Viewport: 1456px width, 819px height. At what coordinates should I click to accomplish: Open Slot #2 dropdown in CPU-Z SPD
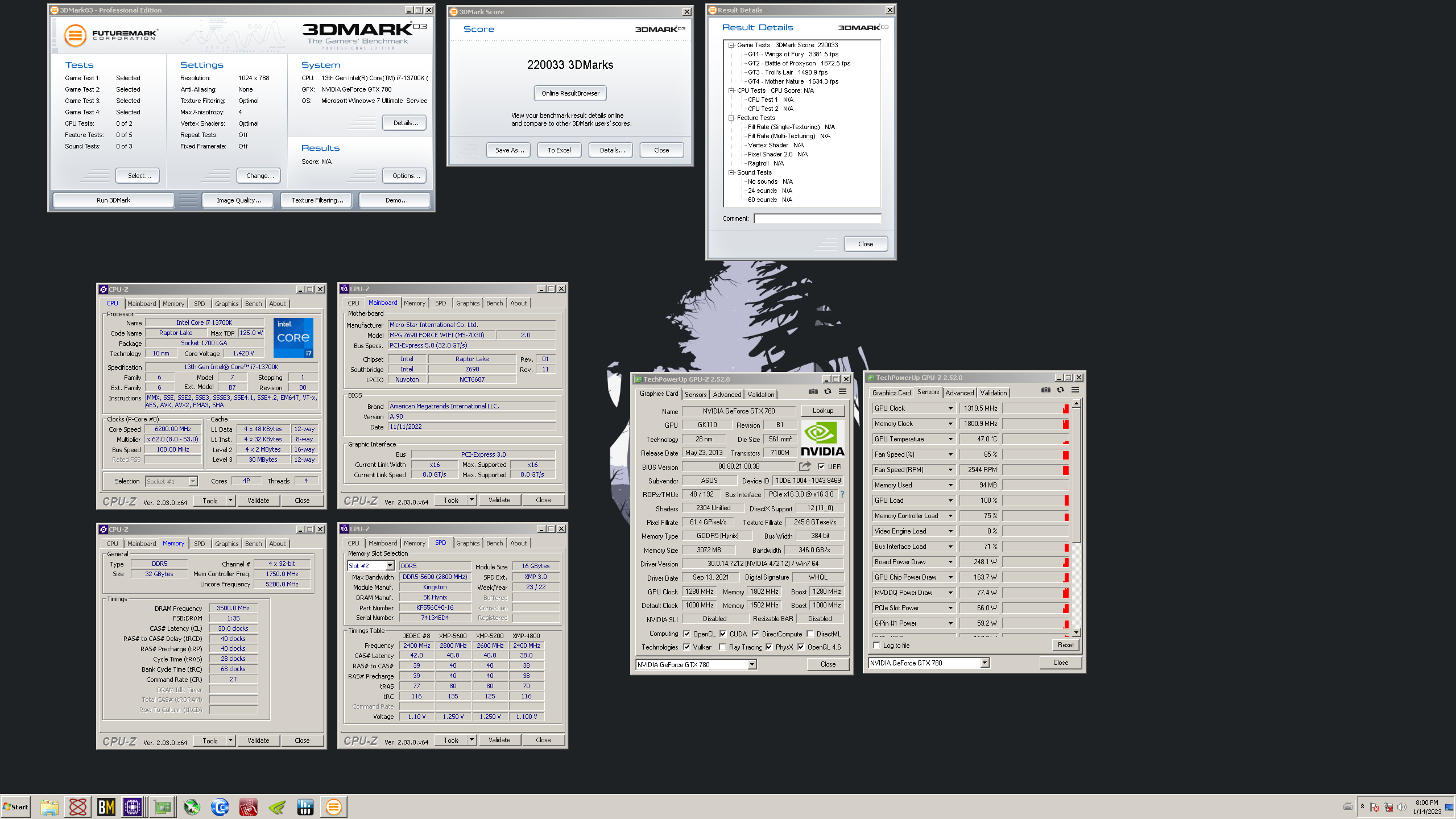point(390,566)
